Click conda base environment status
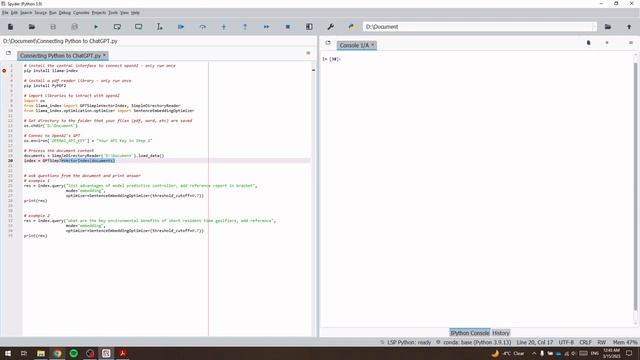This screenshot has width=640, height=360. [473, 342]
